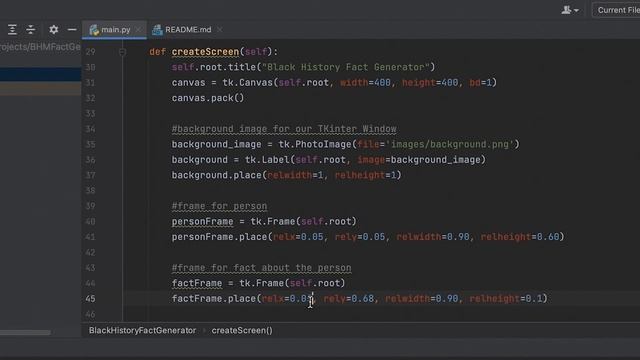The height and width of the screenshot is (360, 640).
Task: Click BlackHistoryFactGenerator in the breadcrumb bar
Action: 142,330
